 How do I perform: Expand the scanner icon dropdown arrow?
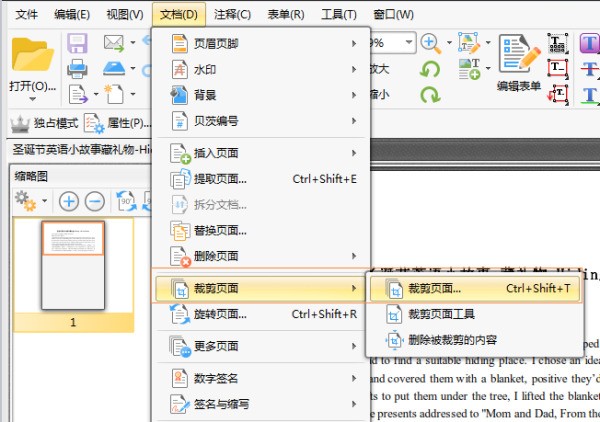pos(133,68)
